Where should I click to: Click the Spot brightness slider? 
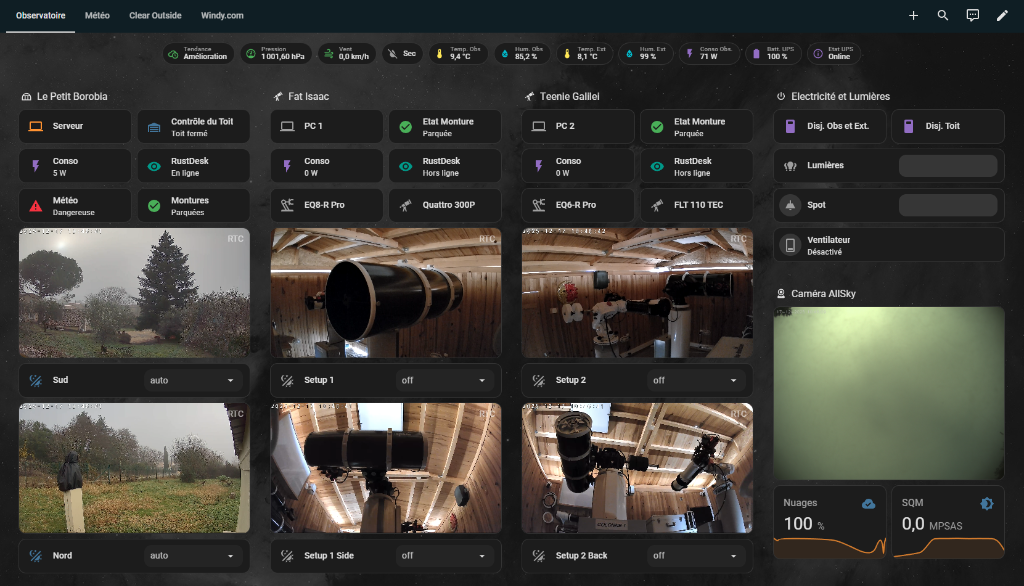pos(948,205)
